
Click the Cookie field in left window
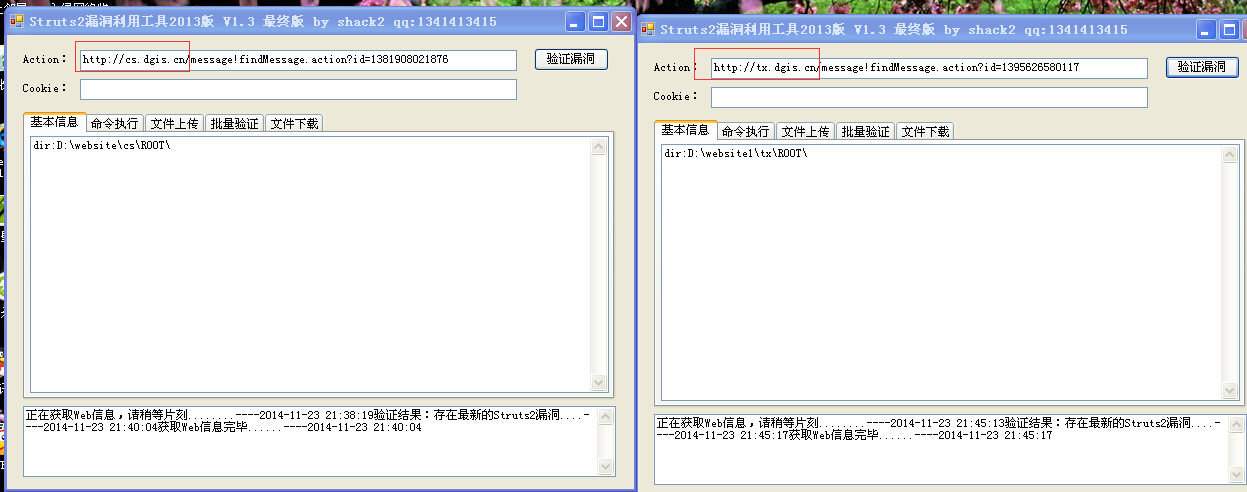tap(298, 89)
